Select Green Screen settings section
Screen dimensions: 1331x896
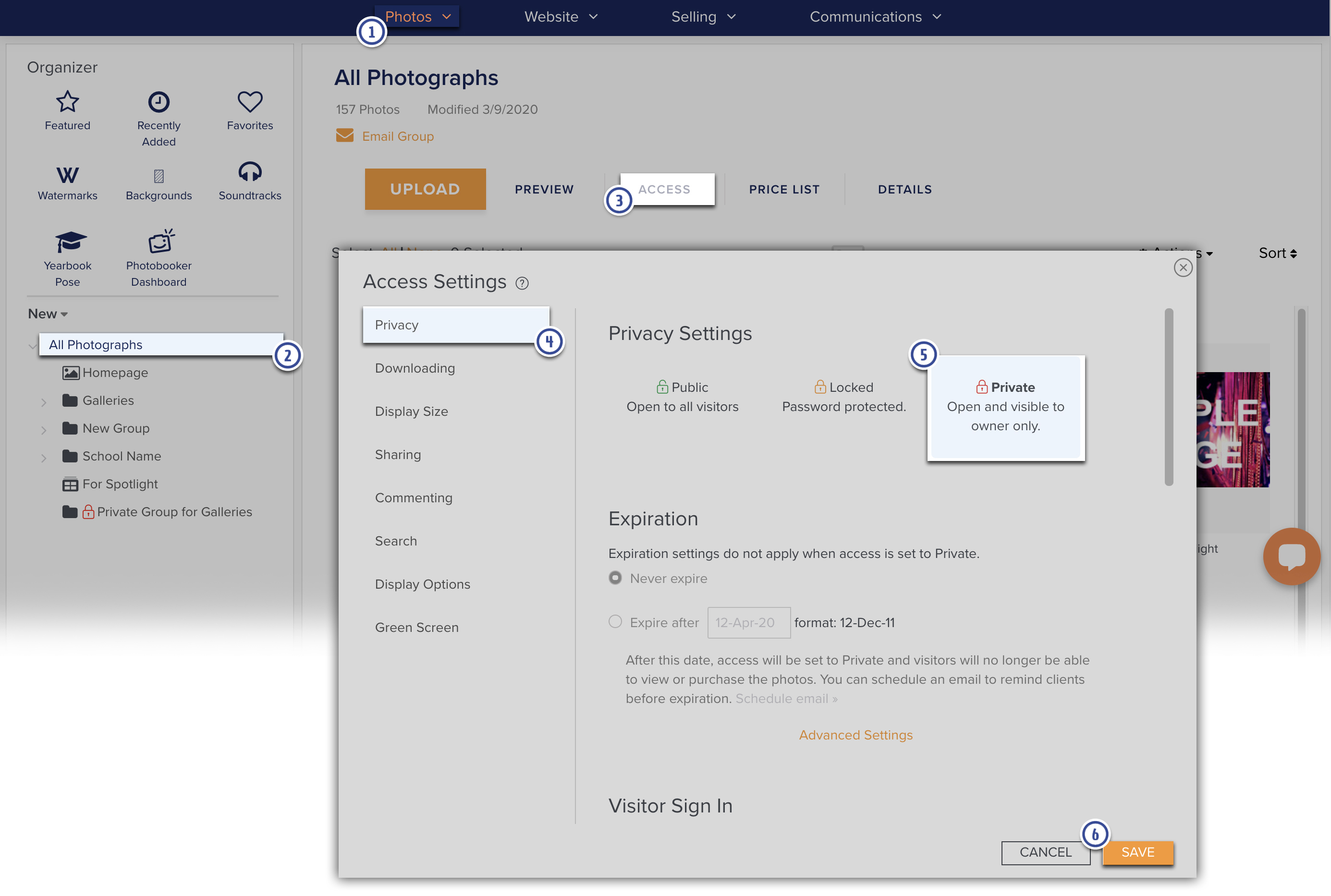pyautogui.click(x=416, y=628)
